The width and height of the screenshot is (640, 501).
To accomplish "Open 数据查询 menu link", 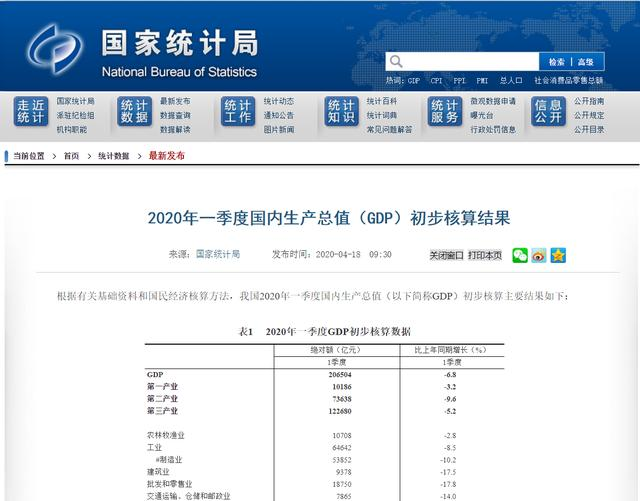I will [x=175, y=115].
